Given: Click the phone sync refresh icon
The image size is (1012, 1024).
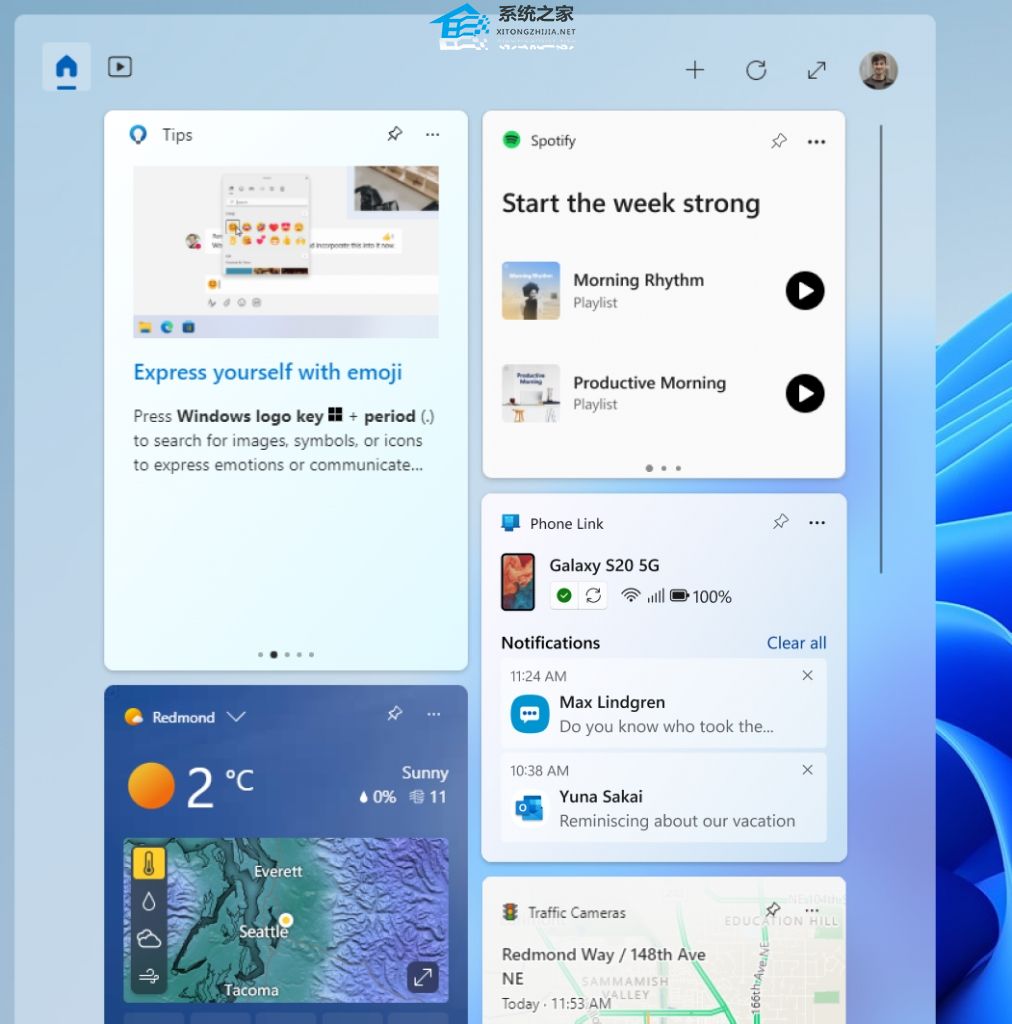Looking at the screenshot, I should point(593,596).
